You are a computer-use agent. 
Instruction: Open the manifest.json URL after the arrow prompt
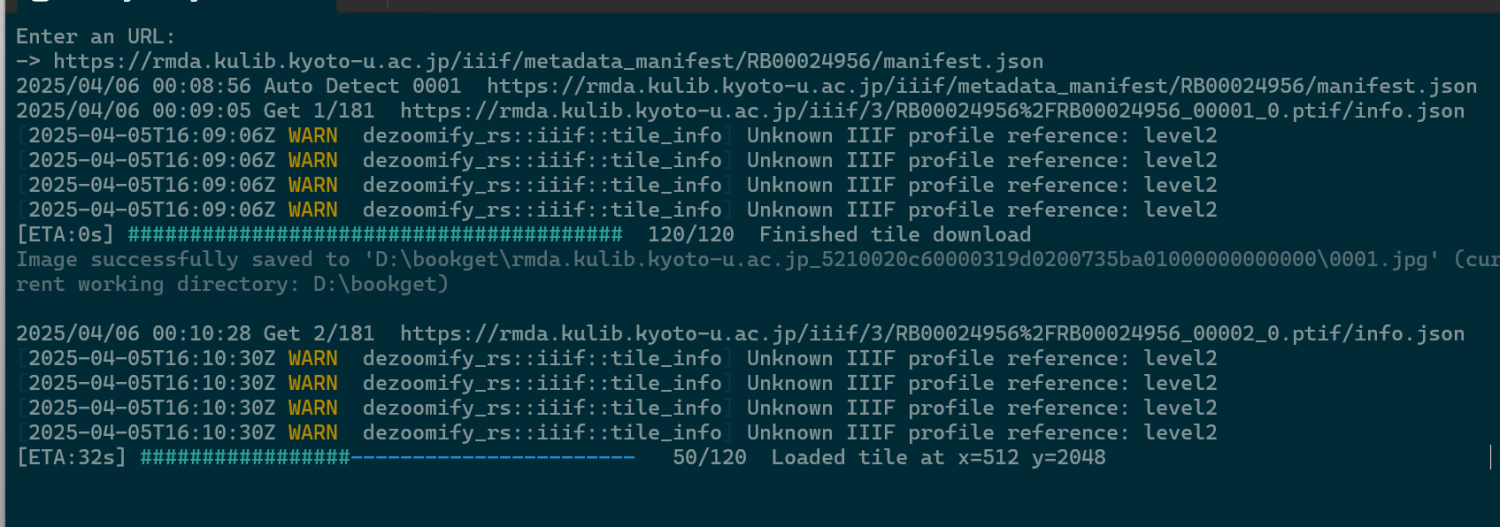pyautogui.click(x=548, y=61)
